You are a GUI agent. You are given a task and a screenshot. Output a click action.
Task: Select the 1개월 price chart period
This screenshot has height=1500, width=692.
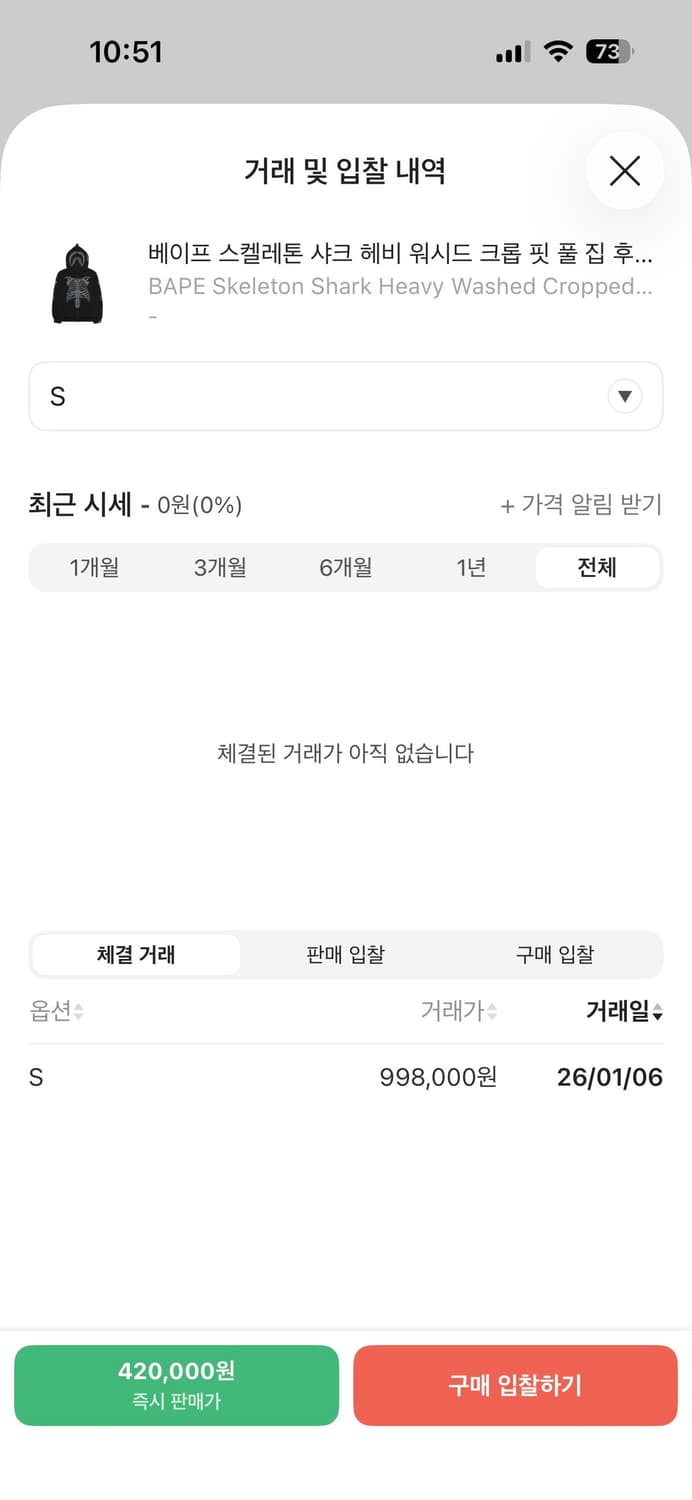[94, 567]
